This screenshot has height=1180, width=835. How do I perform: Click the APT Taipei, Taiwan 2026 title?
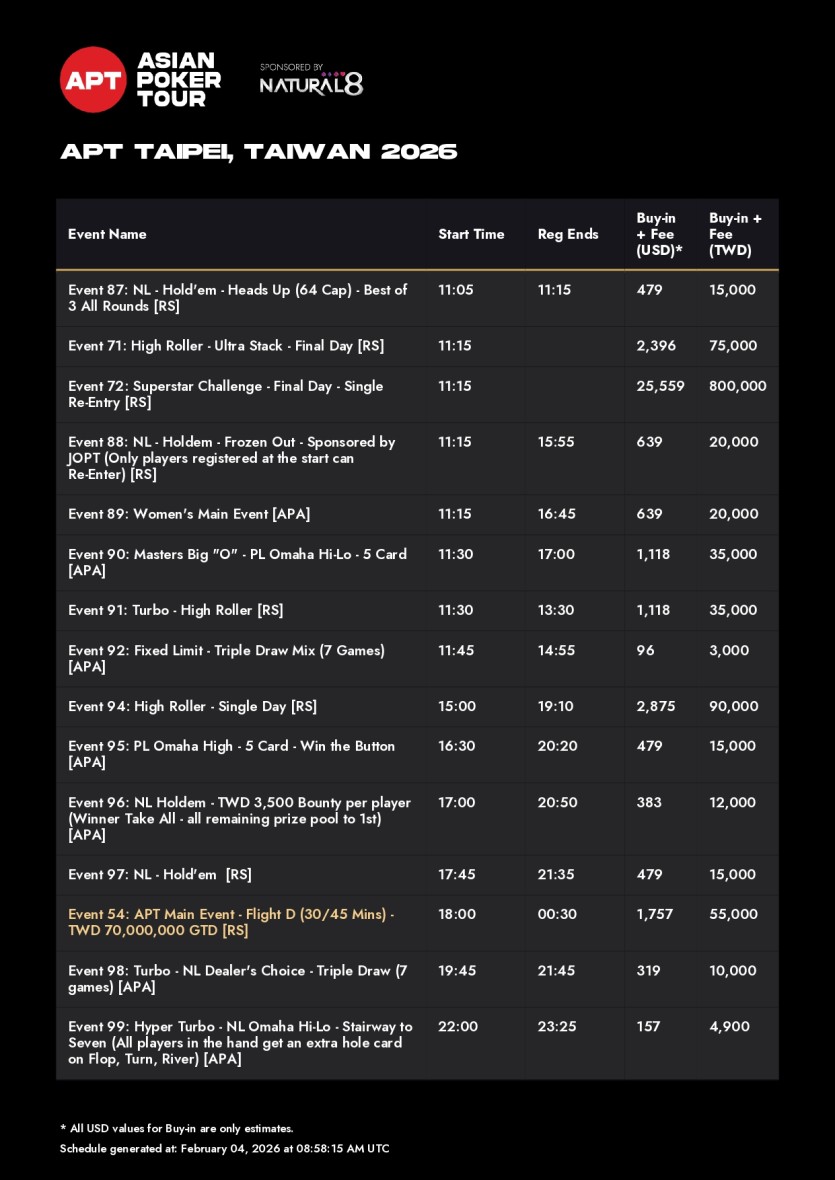pyautogui.click(x=259, y=152)
